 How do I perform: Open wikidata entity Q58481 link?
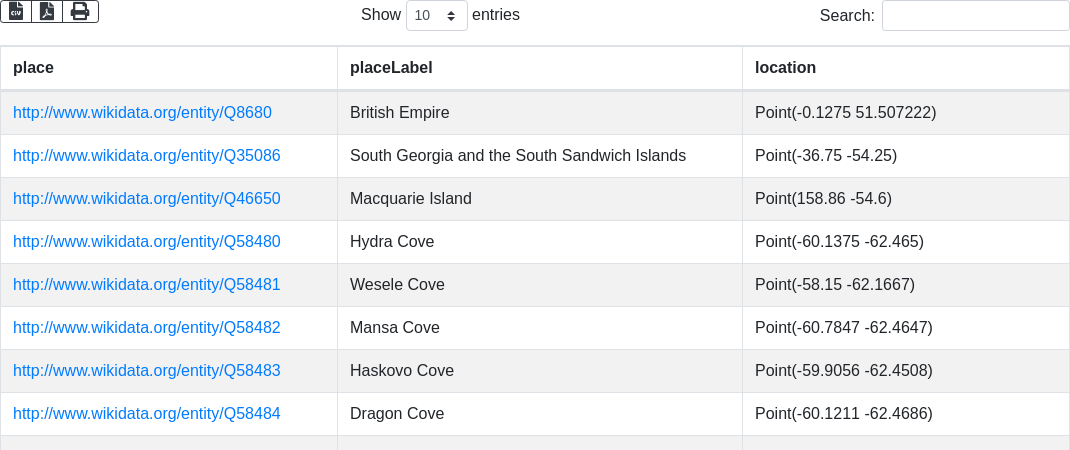click(x=147, y=285)
